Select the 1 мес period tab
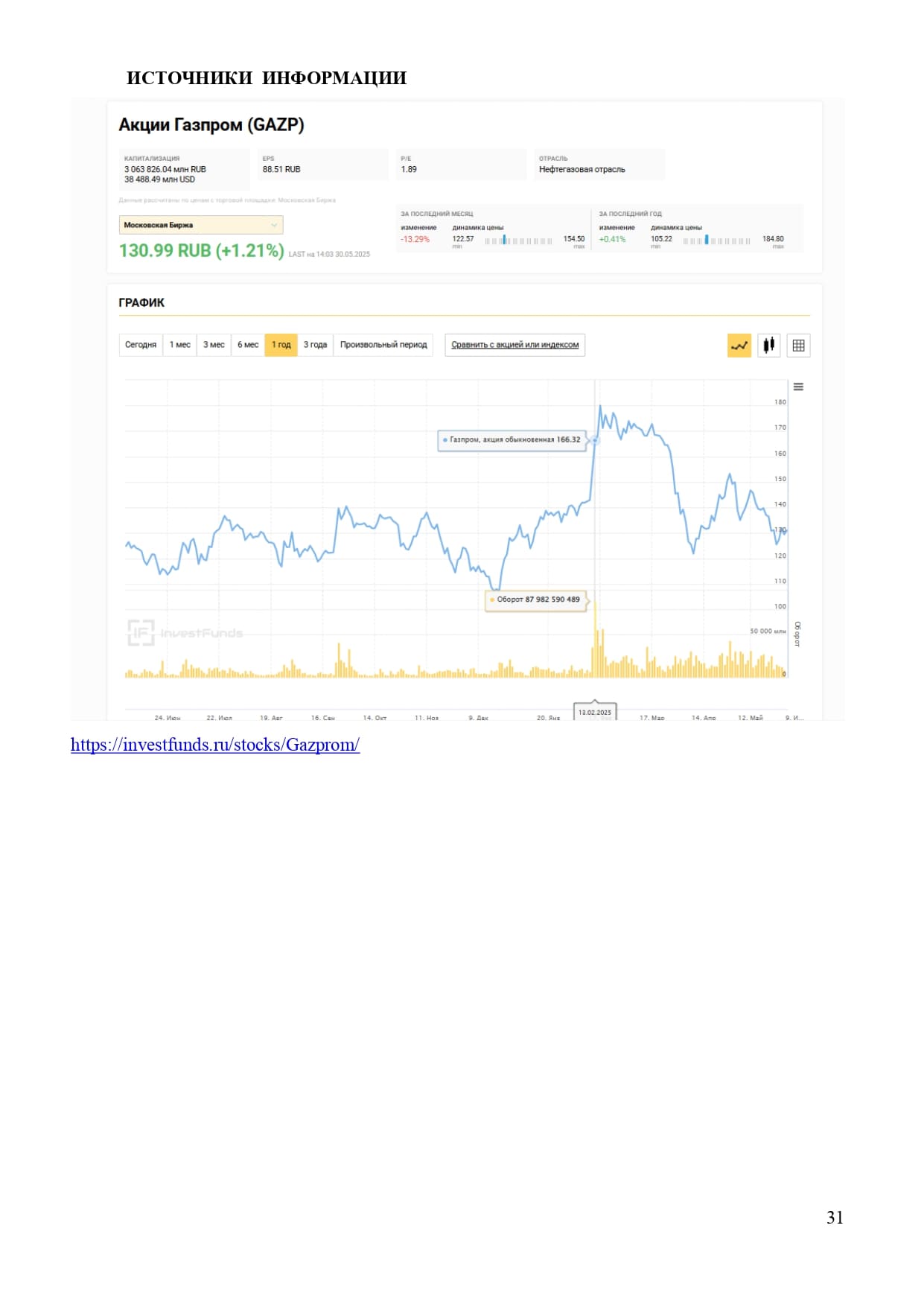924x1307 pixels. coord(179,345)
